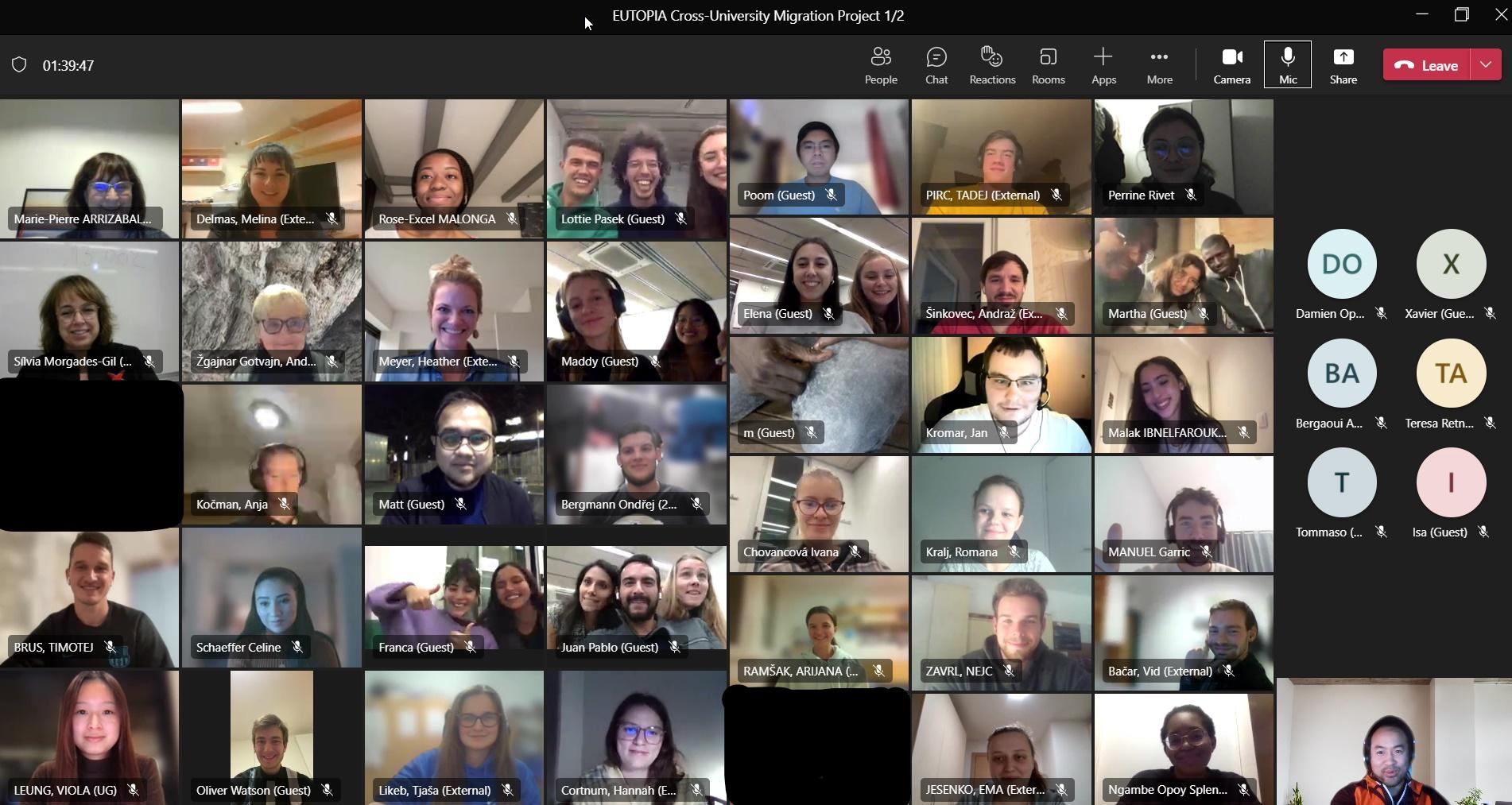Open the Reactions menu
Image resolution: width=1512 pixels, height=805 pixels.
click(x=992, y=65)
